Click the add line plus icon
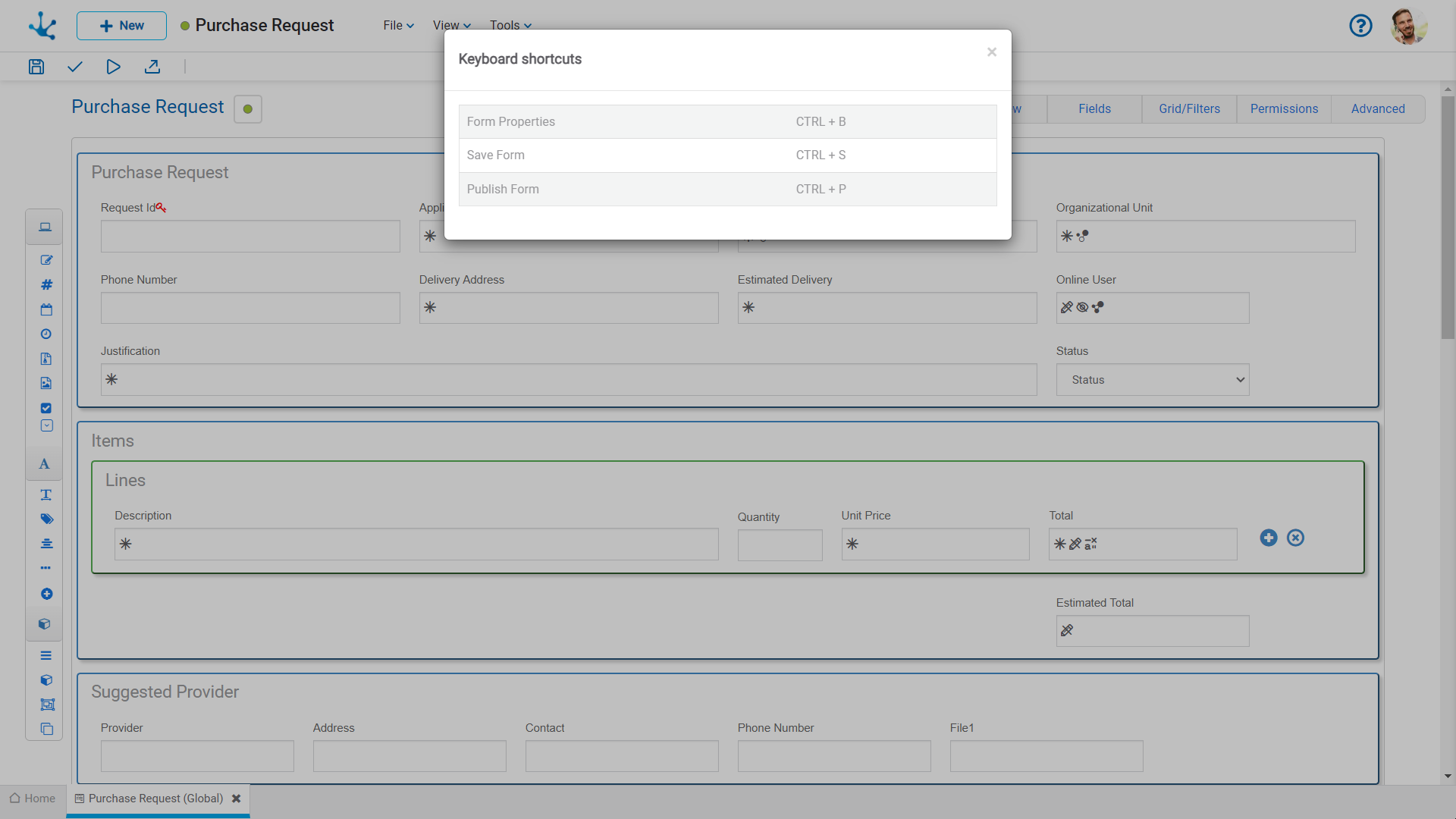 (x=1269, y=538)
